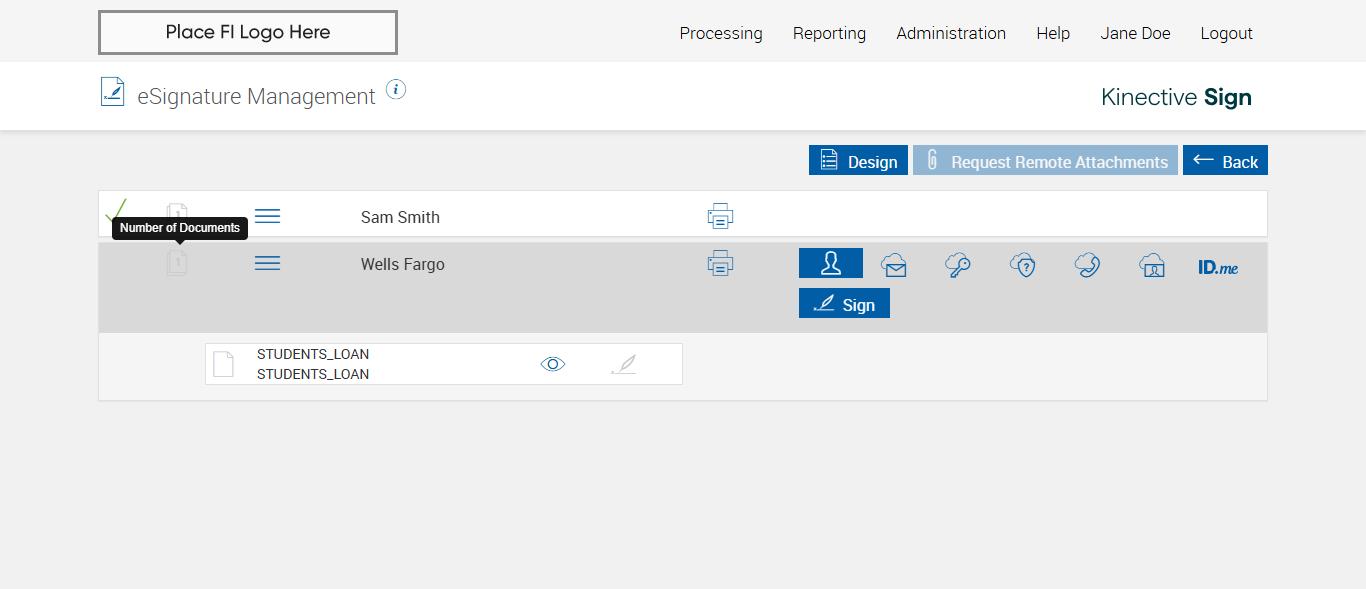Open the Processing menu

pos(720,33)
